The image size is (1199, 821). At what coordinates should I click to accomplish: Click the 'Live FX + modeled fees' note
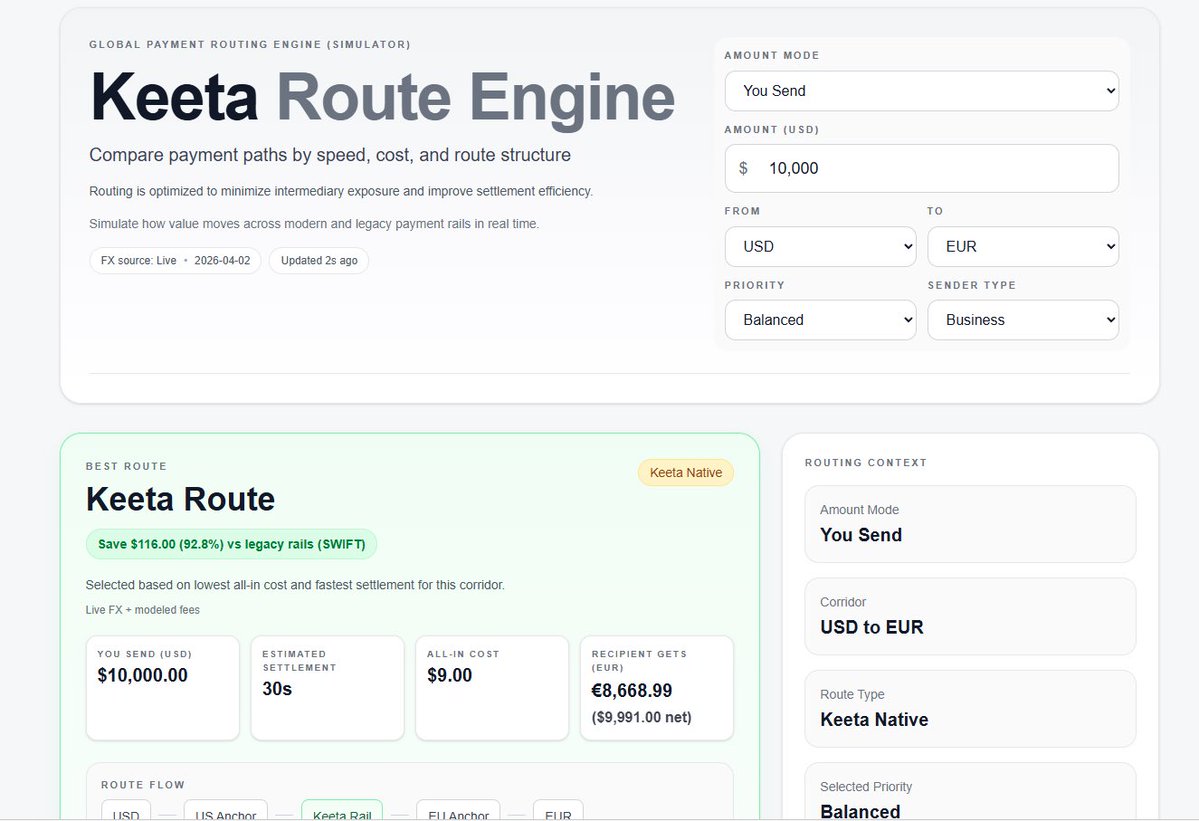point(142,610)
